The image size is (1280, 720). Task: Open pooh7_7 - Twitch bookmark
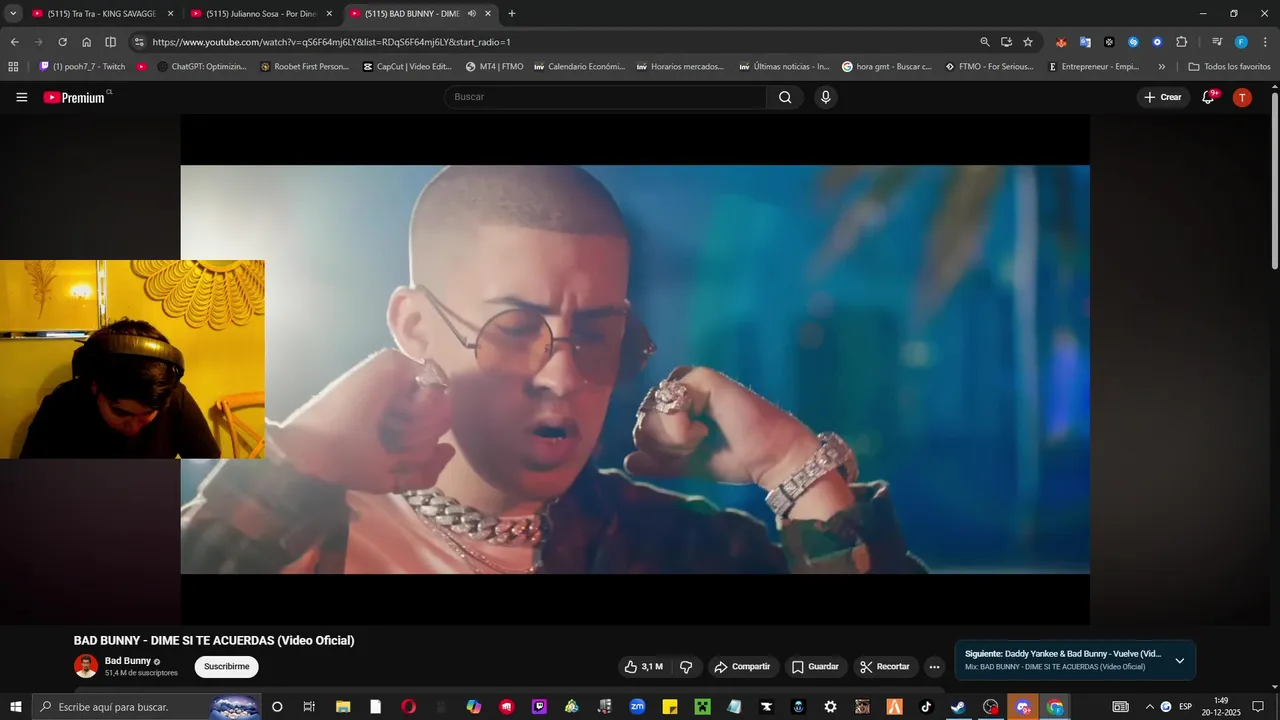pyautogui.click(x=82, y=67)
